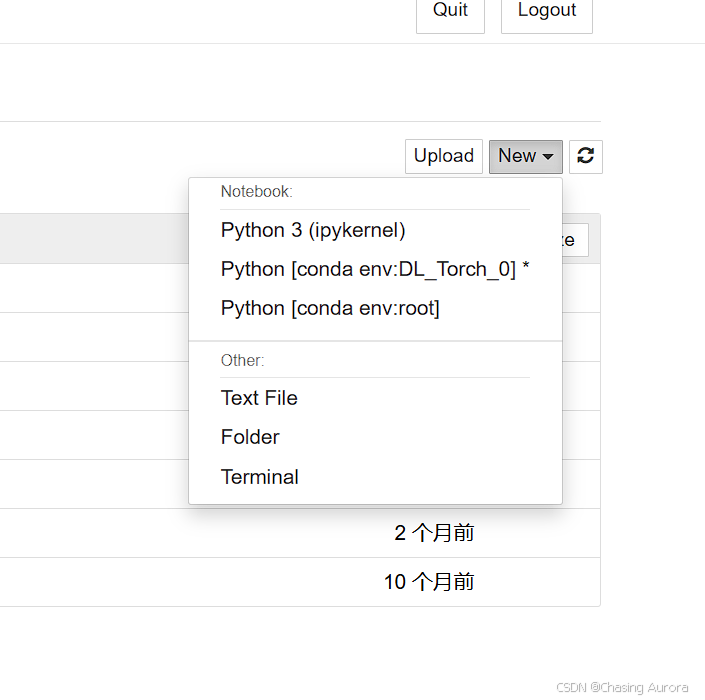This screenshot has width=705, height=700.
Task: Click the gray file list header bar
Action: pos(90,238)
